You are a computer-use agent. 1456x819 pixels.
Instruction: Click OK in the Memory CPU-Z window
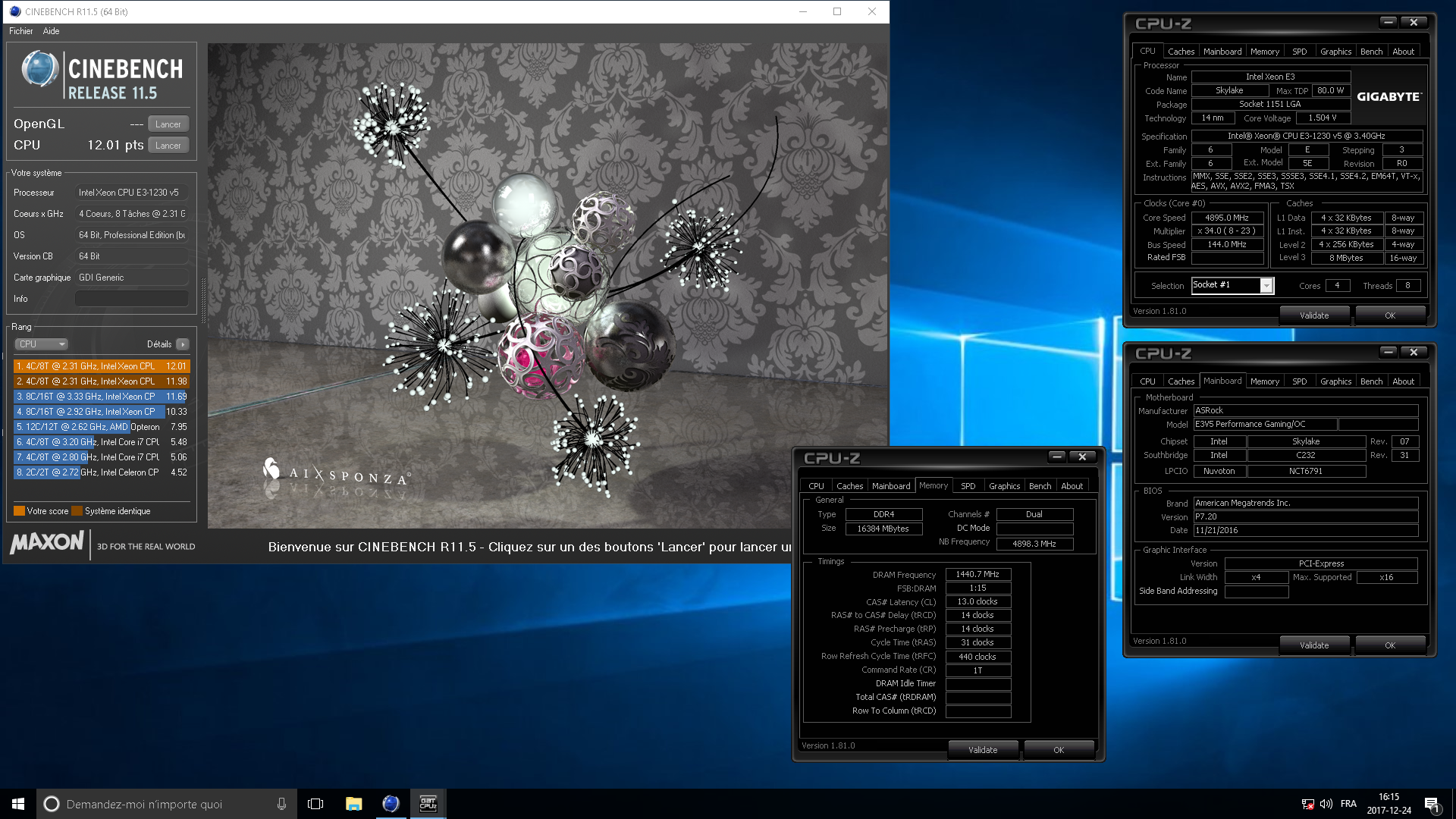tap(1059, 750)
